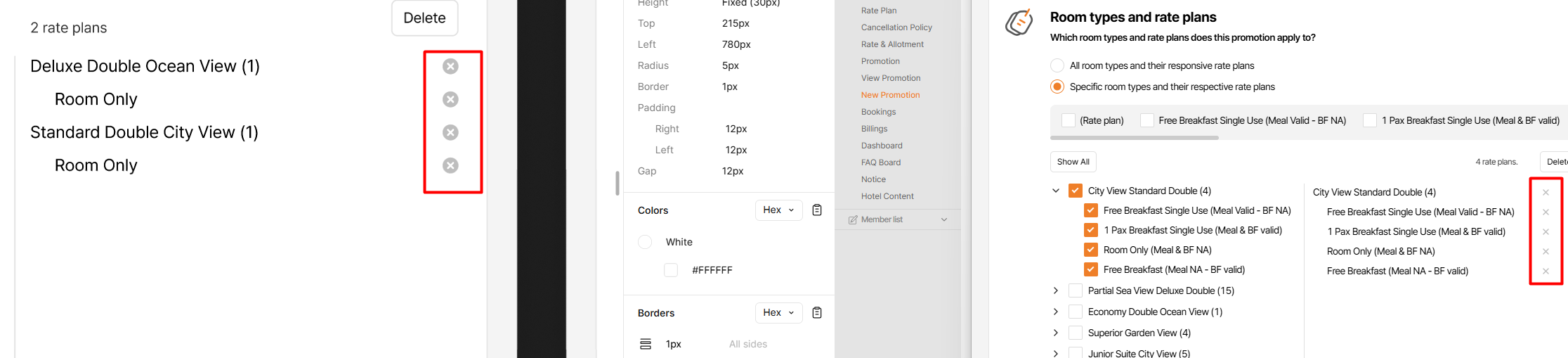Expand the Member list sidebar section
1568x358 pixels.
943,219
